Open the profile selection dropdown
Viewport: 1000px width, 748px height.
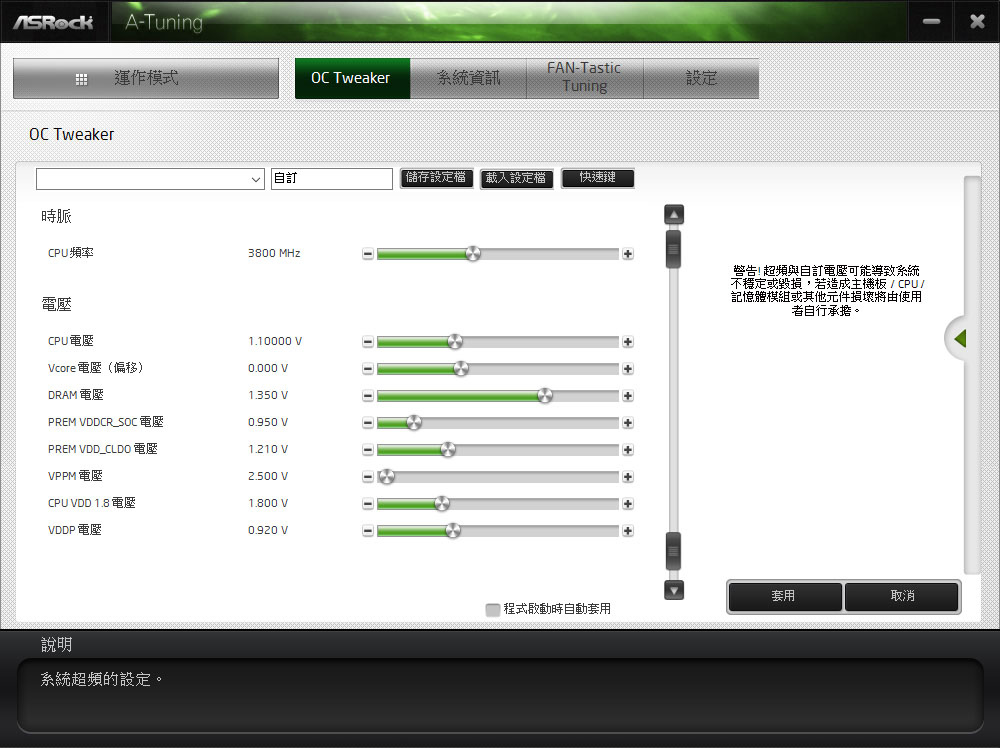[151, 179]
